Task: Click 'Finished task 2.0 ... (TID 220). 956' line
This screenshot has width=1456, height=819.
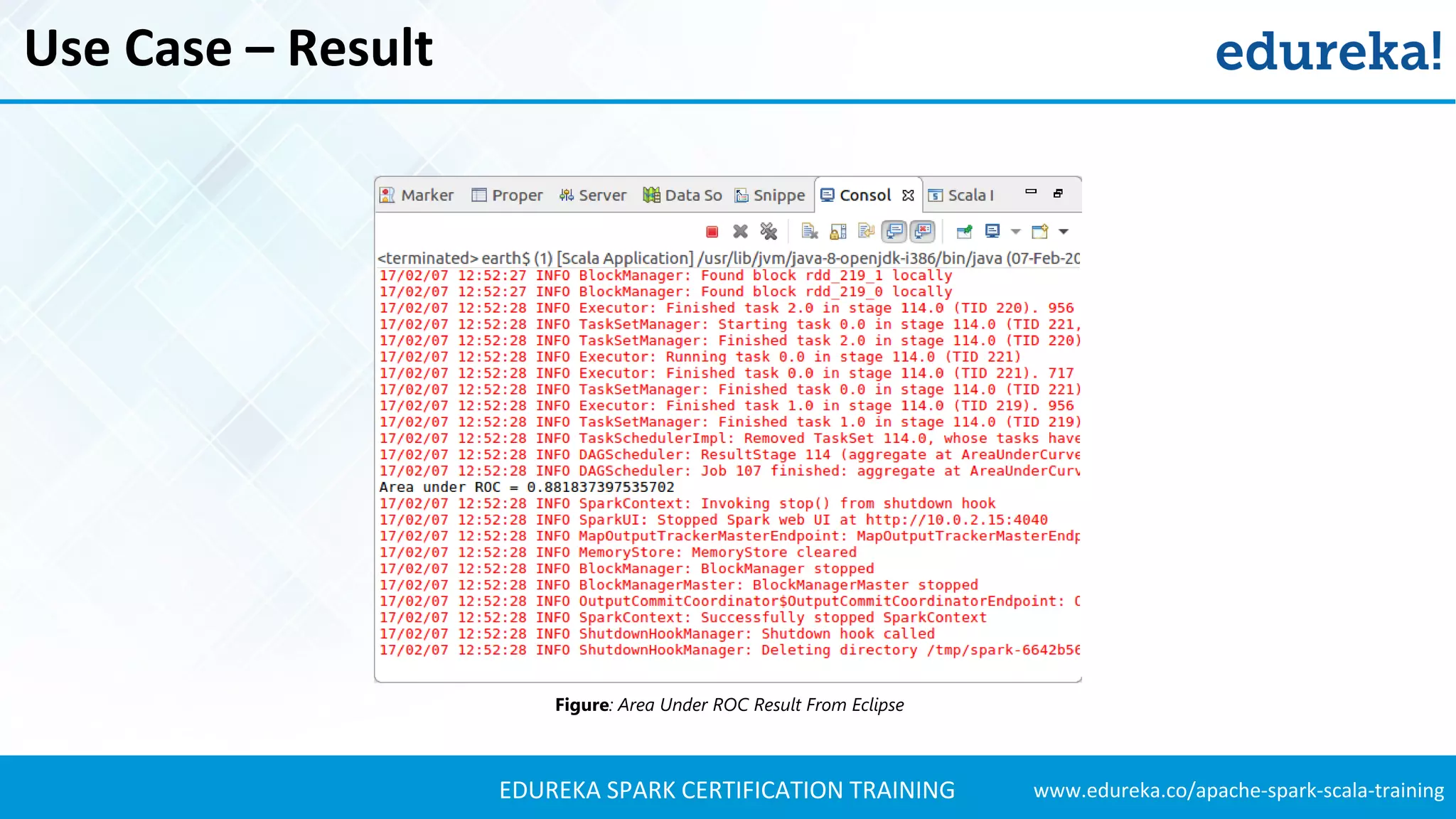Action: click(x=727, y=309)
